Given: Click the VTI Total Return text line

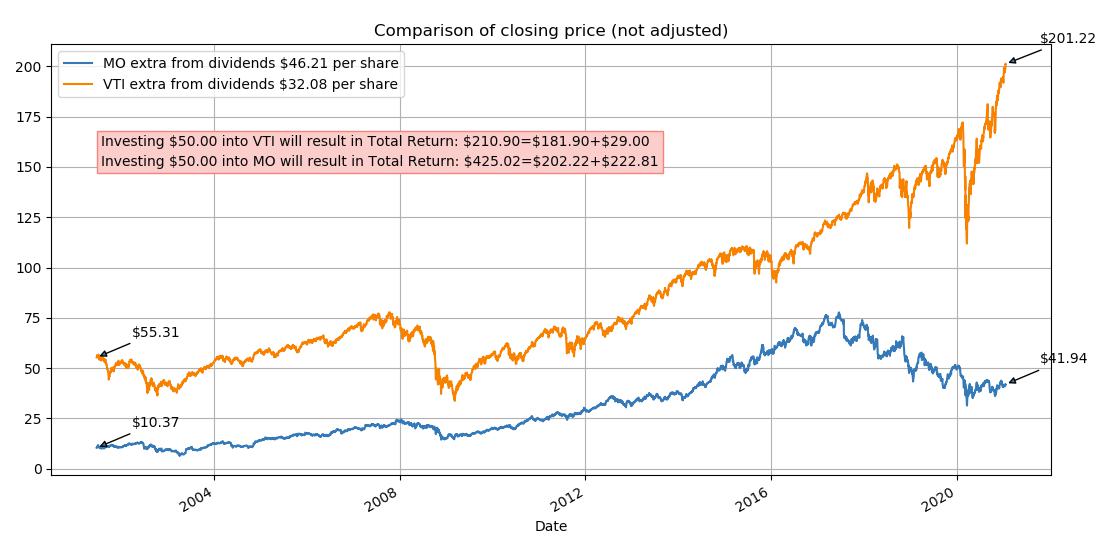Looking at the screenshot, I should point(375,141).
